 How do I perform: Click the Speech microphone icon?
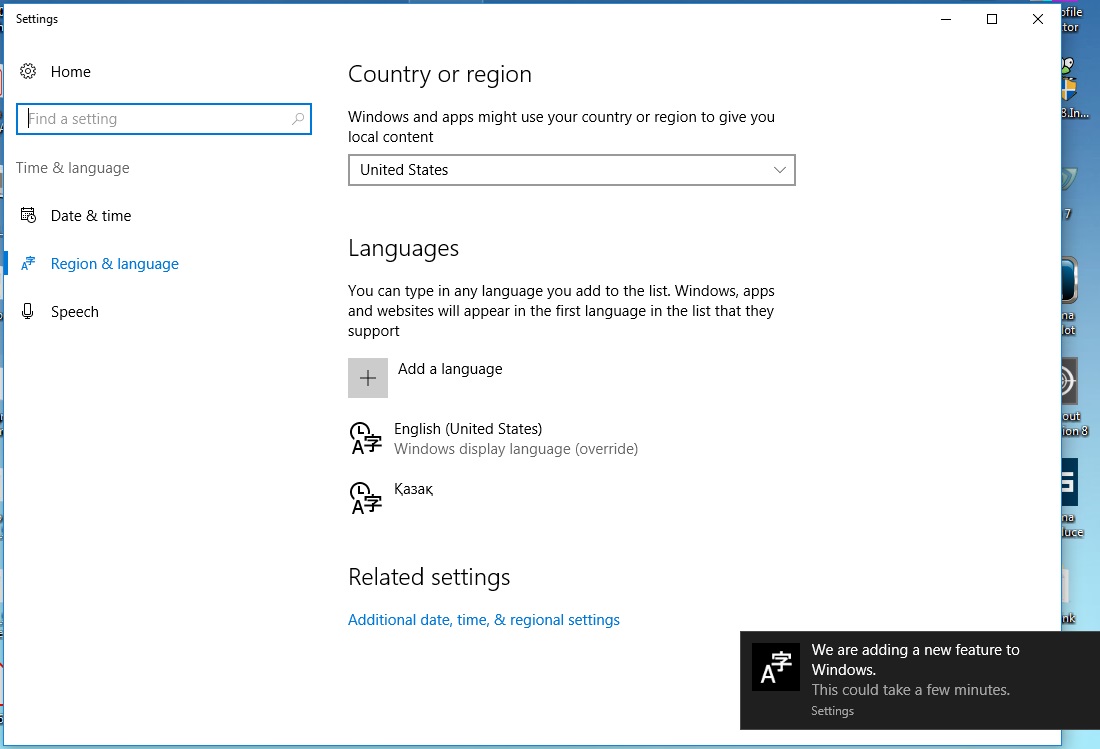[27, 311]
